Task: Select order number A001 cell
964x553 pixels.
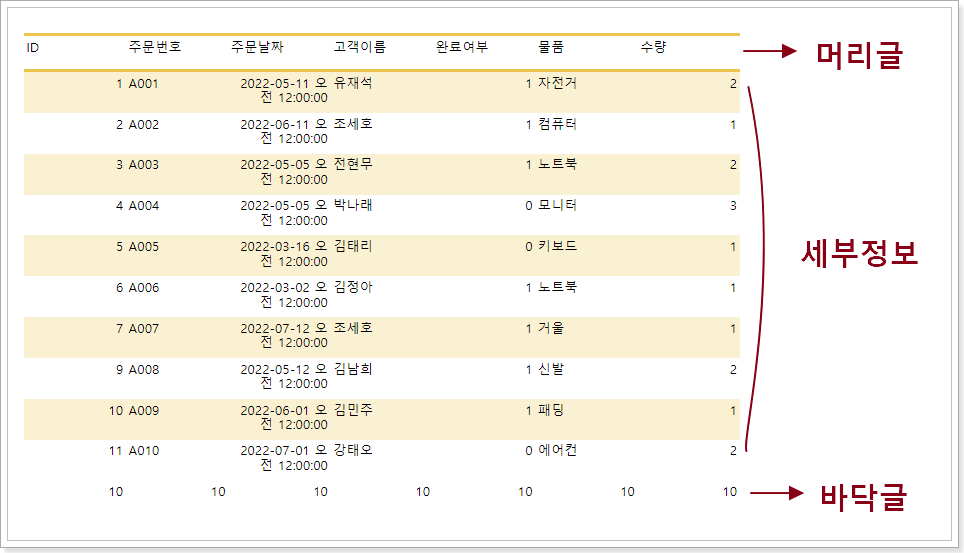Action: pos(144,84)
